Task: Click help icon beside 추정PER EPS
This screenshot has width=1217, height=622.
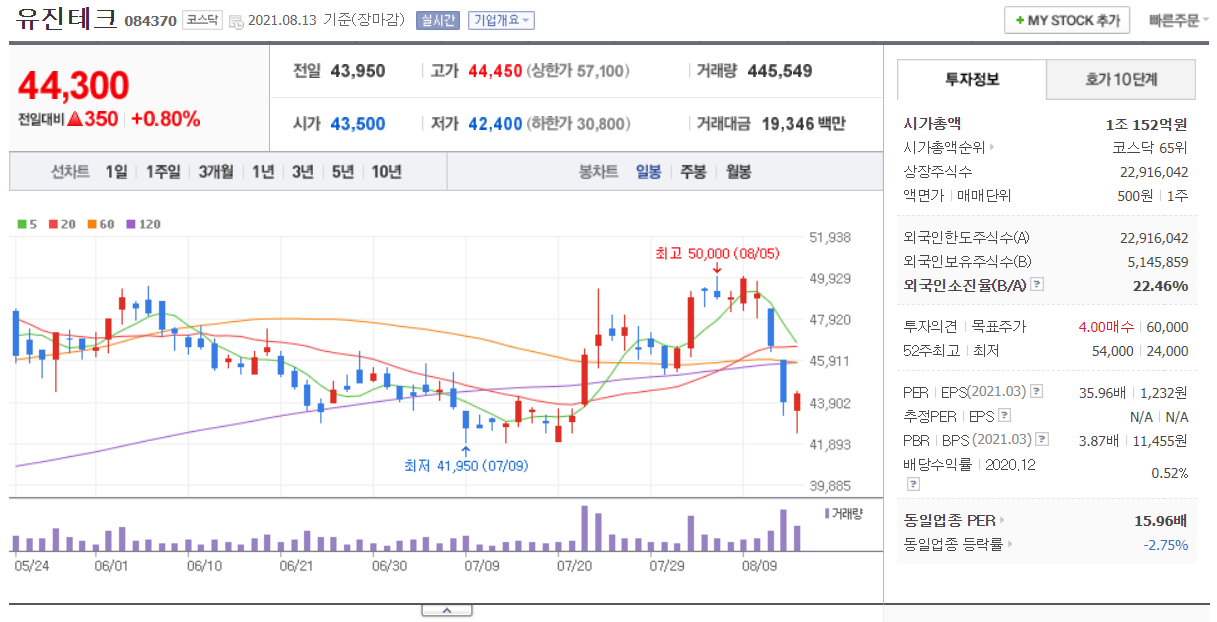Action: 1004,416
